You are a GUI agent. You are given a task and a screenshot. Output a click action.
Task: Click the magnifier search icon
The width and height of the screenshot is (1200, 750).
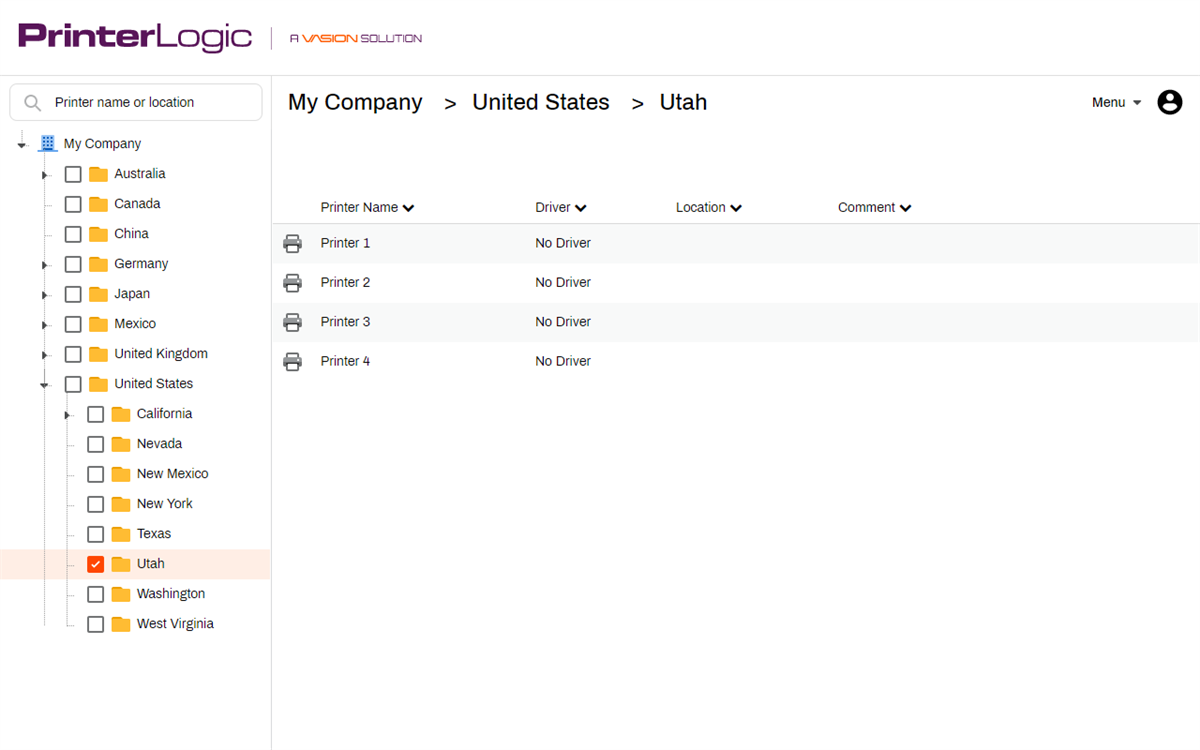pyautogui.click(x=33, y=103)
